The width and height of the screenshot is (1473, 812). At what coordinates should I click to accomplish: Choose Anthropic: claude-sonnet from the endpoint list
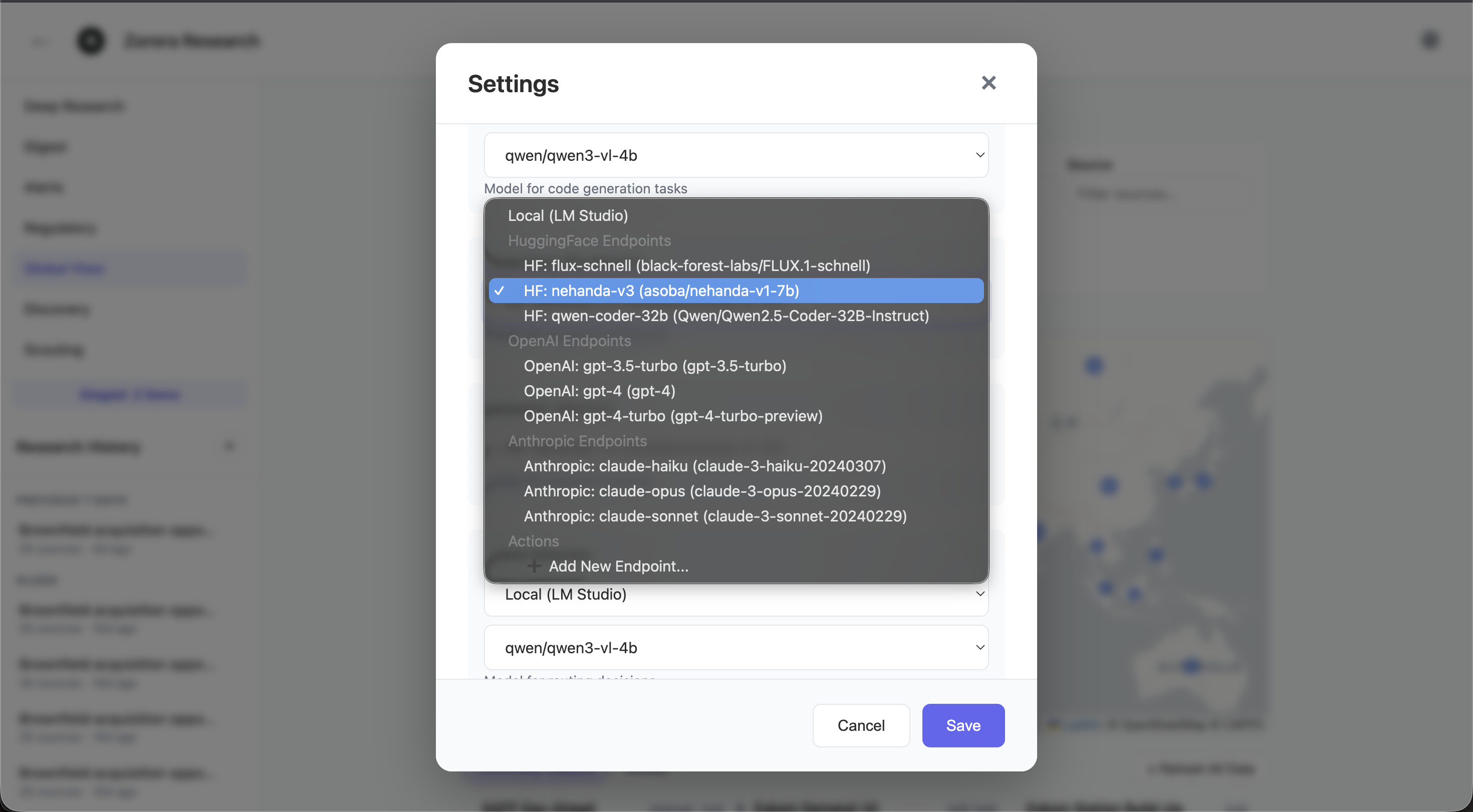[715, 516]
